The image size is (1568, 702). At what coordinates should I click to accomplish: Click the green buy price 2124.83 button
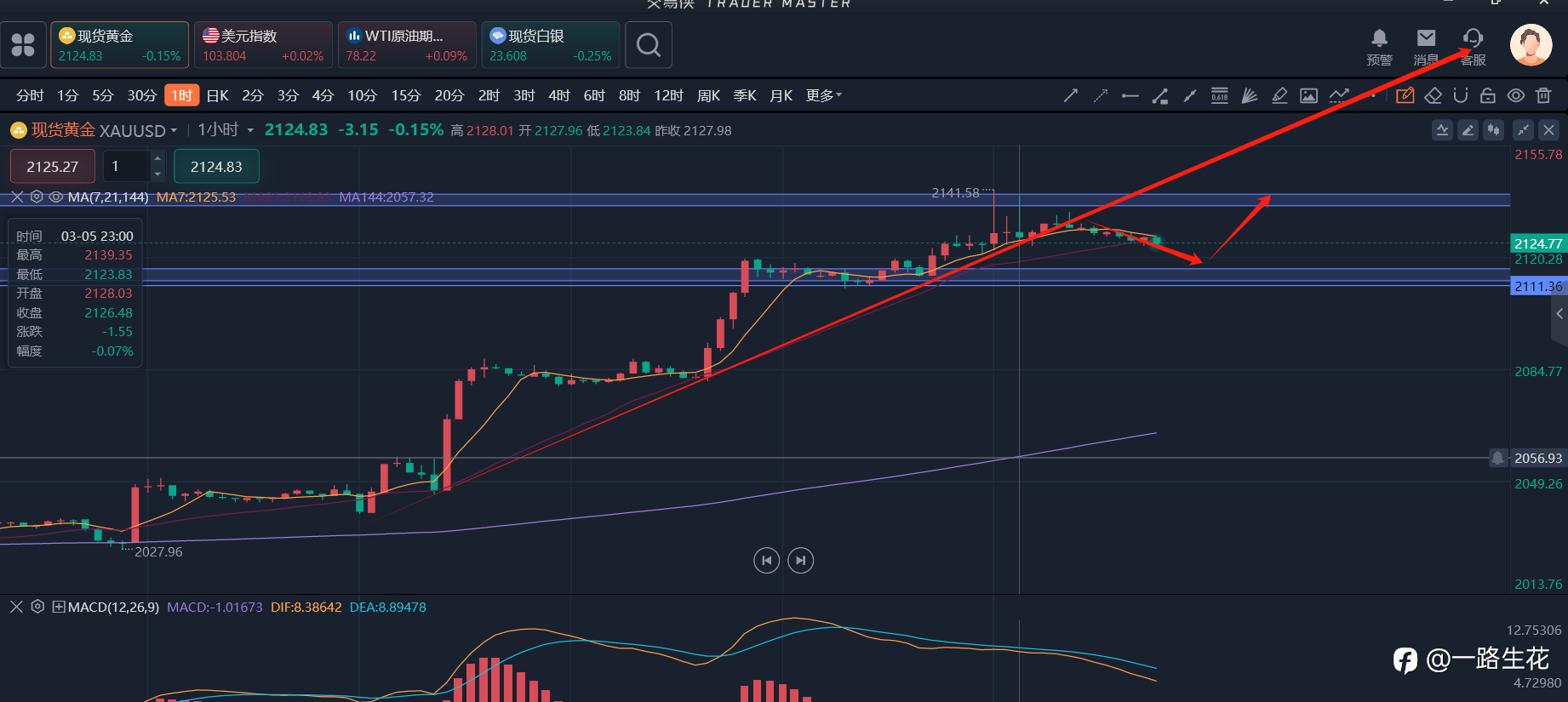coord(216,166)
